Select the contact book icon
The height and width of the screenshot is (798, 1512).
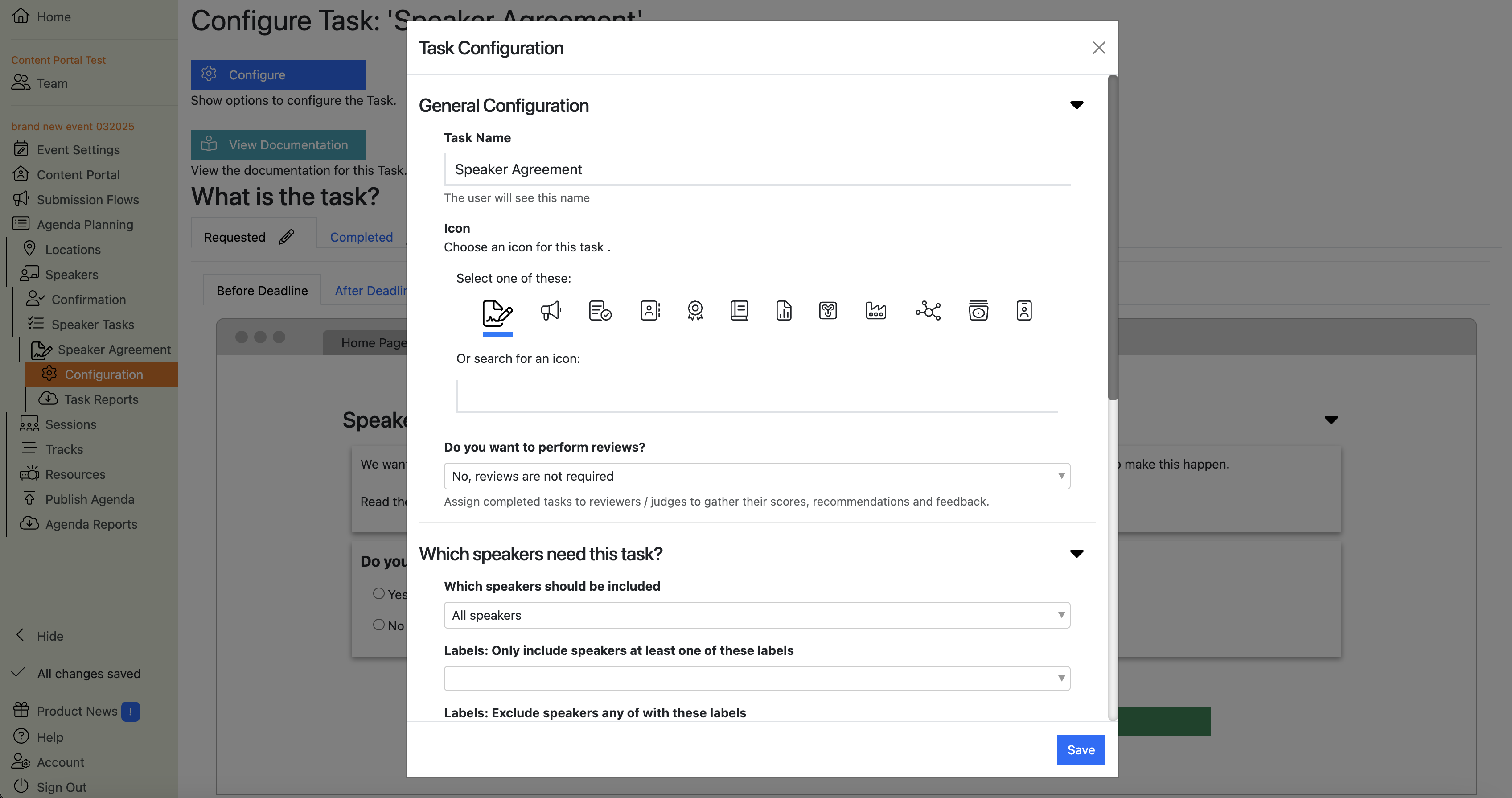650,310
